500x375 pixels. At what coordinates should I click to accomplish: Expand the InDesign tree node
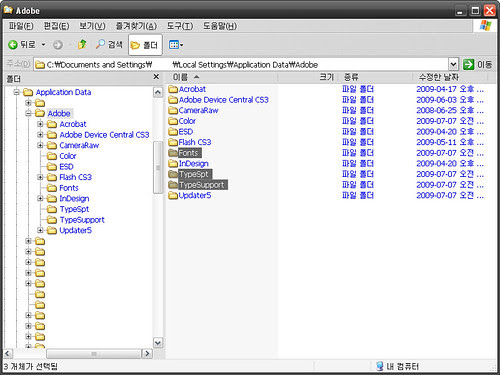coord(40,198)
